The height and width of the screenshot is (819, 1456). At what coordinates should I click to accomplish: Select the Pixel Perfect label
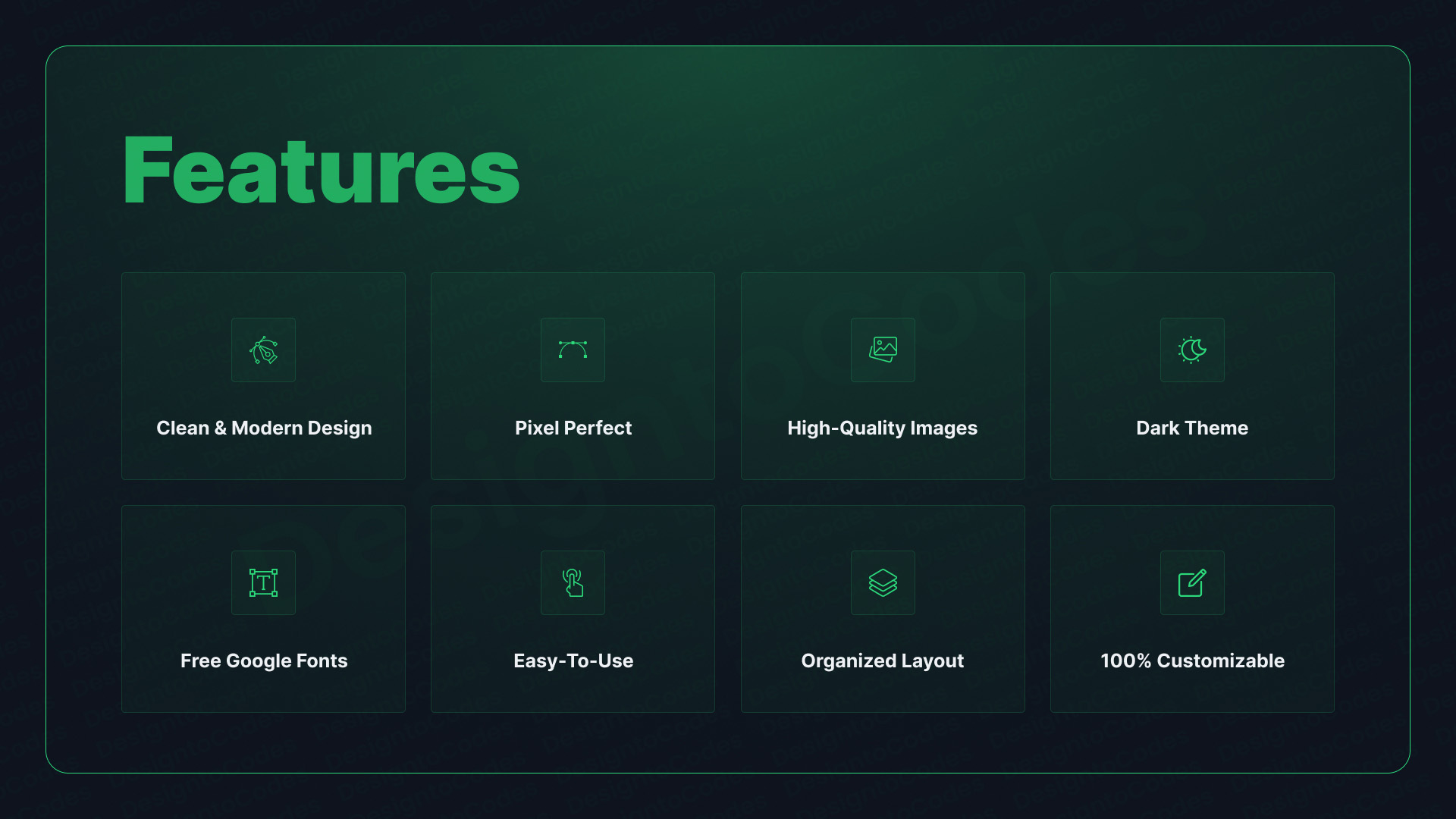coord(573,428)
